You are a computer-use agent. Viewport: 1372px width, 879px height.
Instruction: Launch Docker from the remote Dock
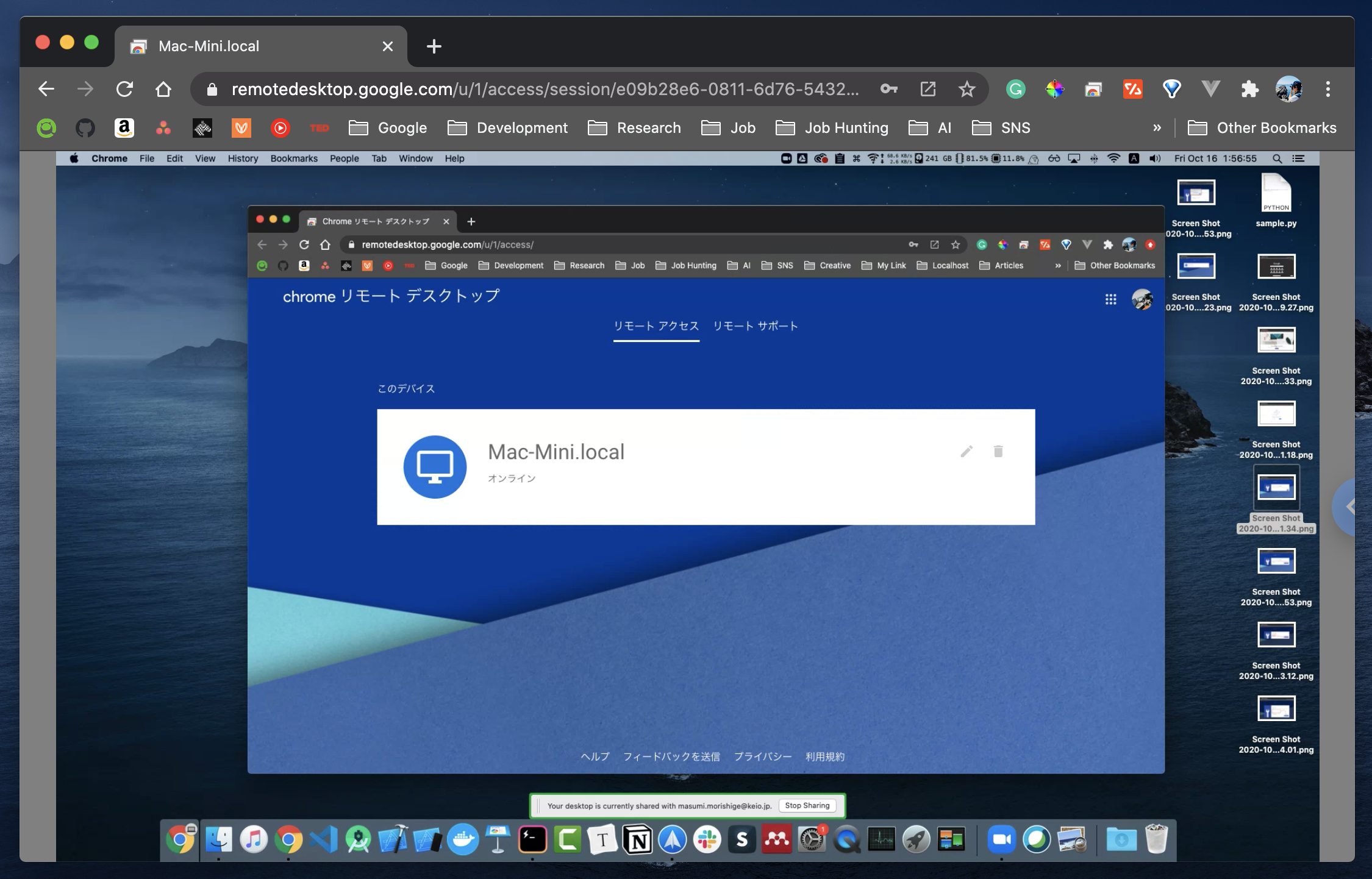tap(463, 840)
